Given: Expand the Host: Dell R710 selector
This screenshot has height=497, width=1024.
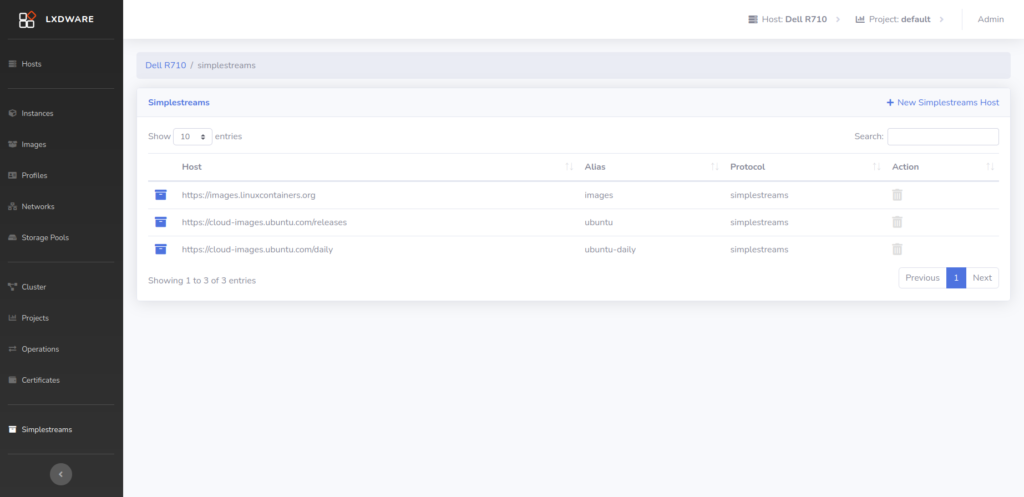Looking at the screenshot, I should tap(794, 20).
